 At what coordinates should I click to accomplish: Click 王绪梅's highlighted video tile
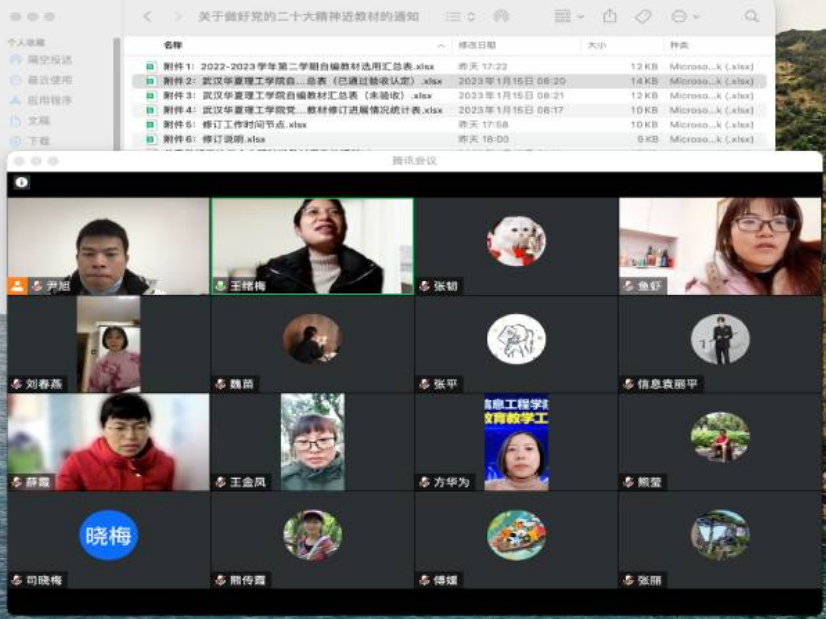[312, 245]
